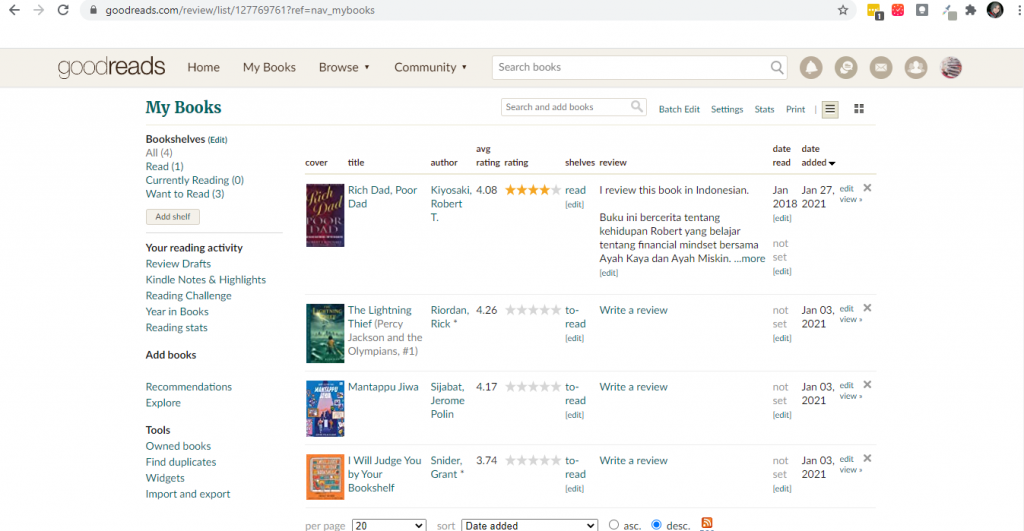Open The Lightning Thief cover thumbnail

325,333
